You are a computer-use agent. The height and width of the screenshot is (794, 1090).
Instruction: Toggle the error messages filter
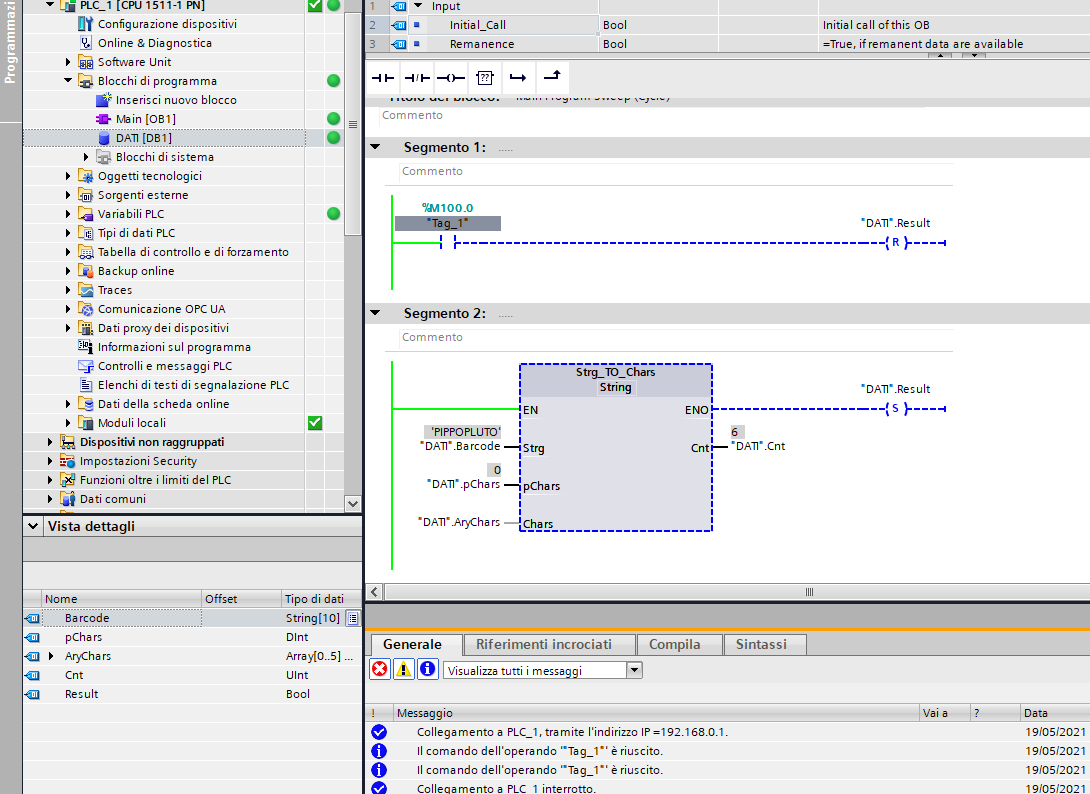380,670
